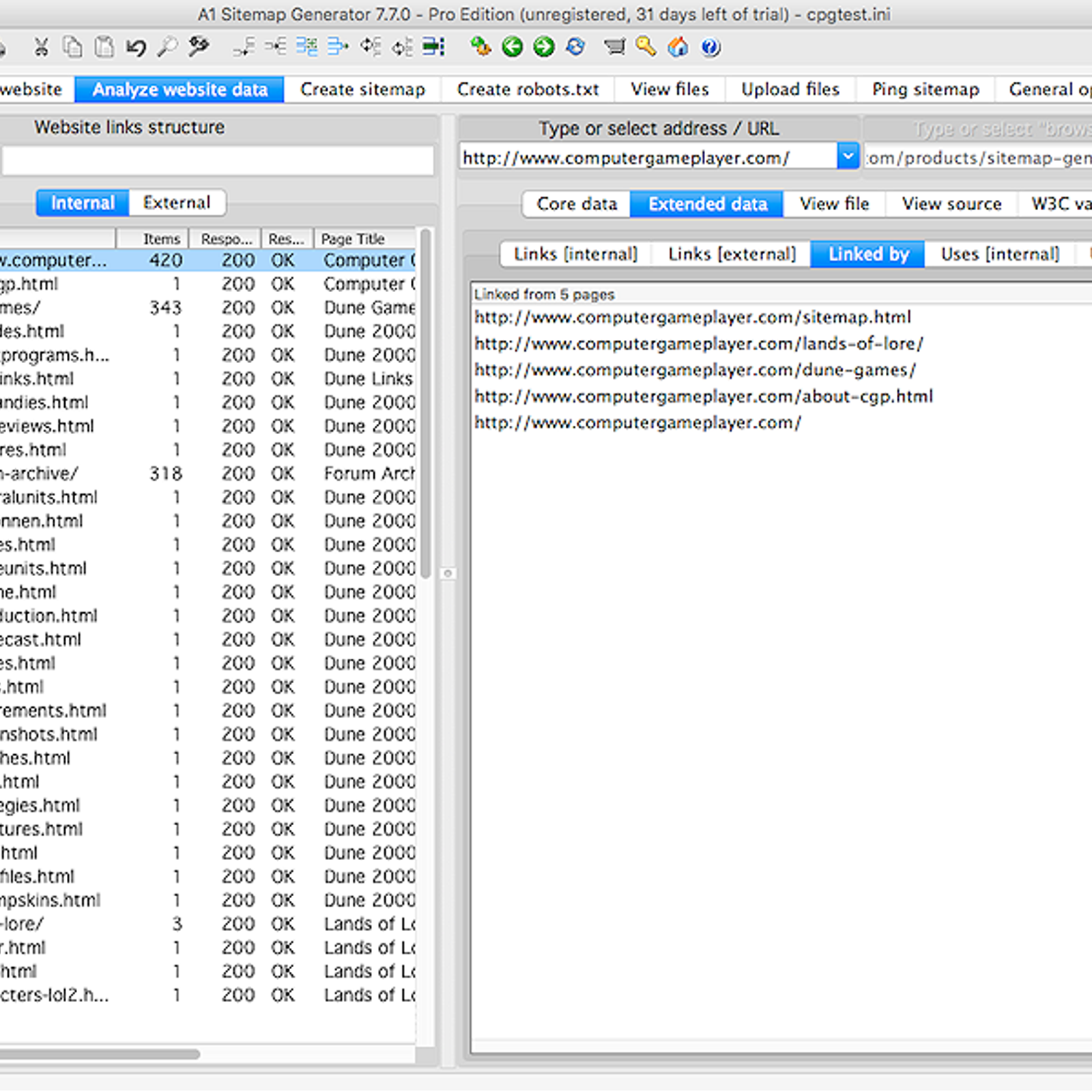Switch to Analyze website data tab
Screen dimensions: 1092x1092
click(179, 89)
